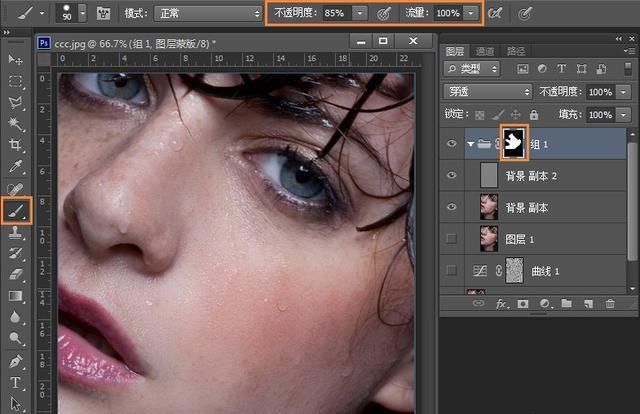This screenshot has height=414, width=640.
Task: Lock transparent pixels
Action: tap(480, 116)
